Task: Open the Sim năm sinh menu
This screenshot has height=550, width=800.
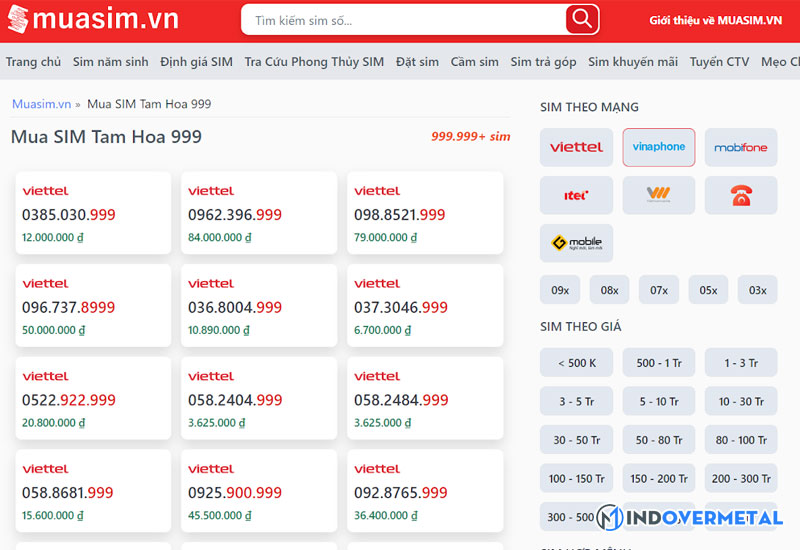Action: click(x=110, y=62)
